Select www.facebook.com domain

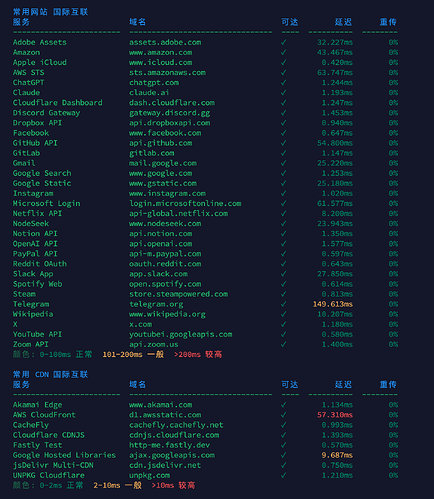165,133
